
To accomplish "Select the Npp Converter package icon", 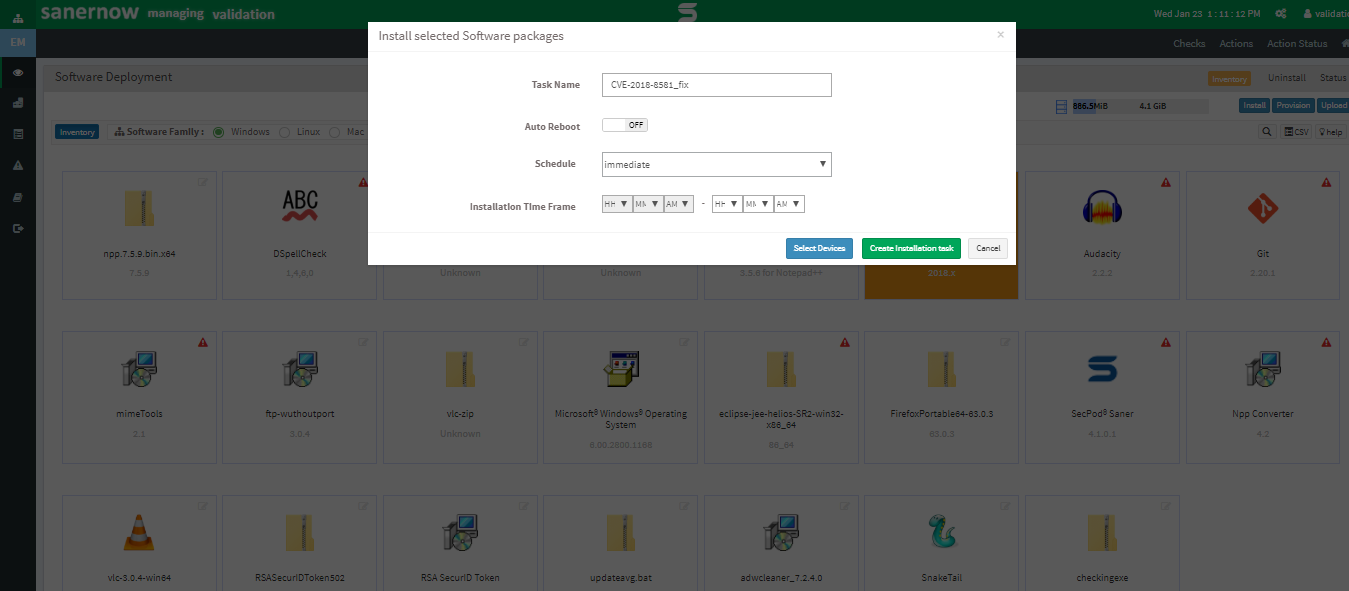I will click(1263, 370).
